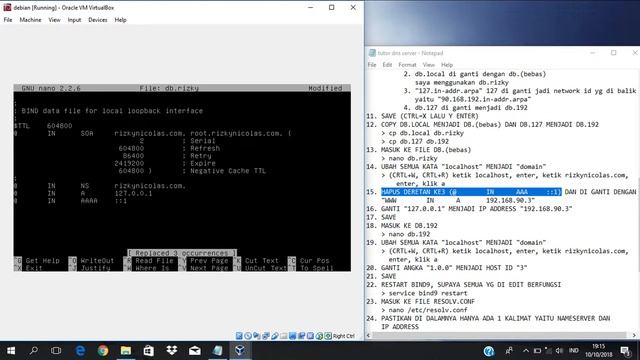Click the battery icon in system tray
The height and width of the screenshot is (360, 640).
coord(537,351)
